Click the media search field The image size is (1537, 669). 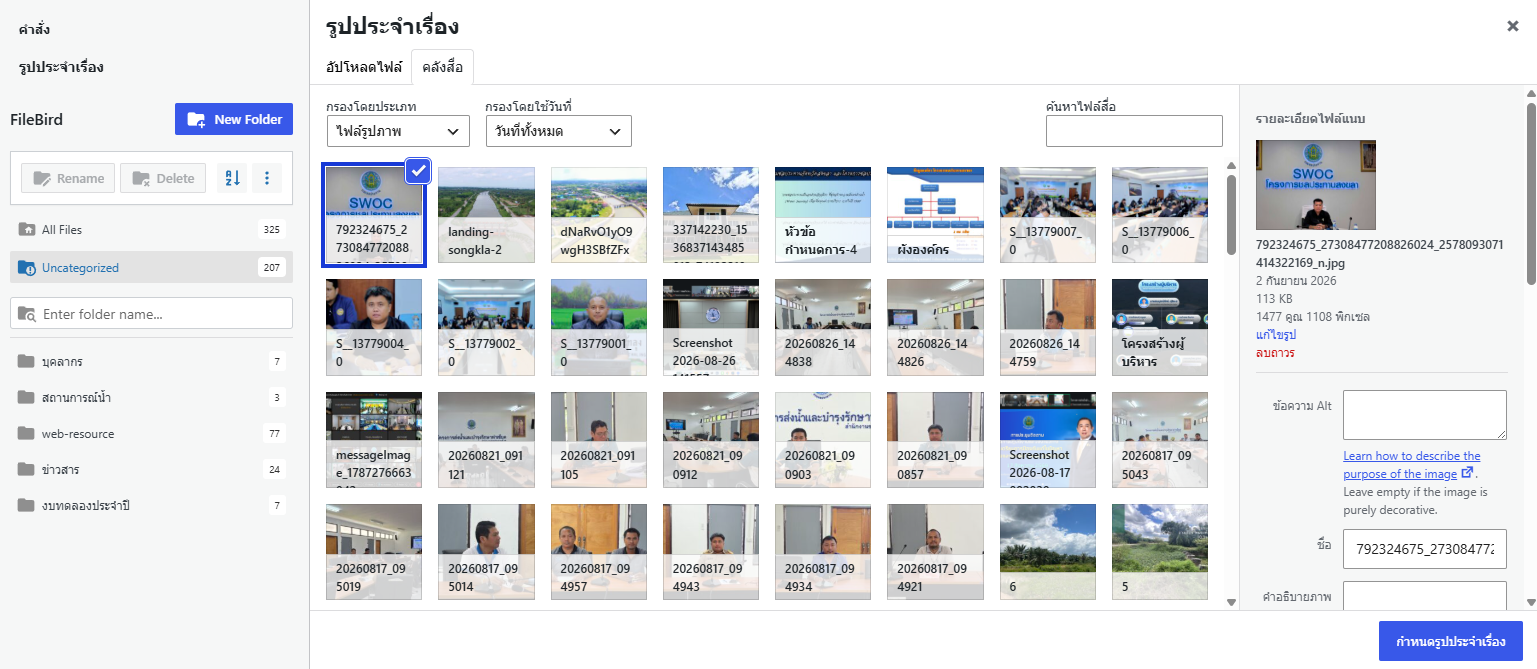click(1134, 131)
